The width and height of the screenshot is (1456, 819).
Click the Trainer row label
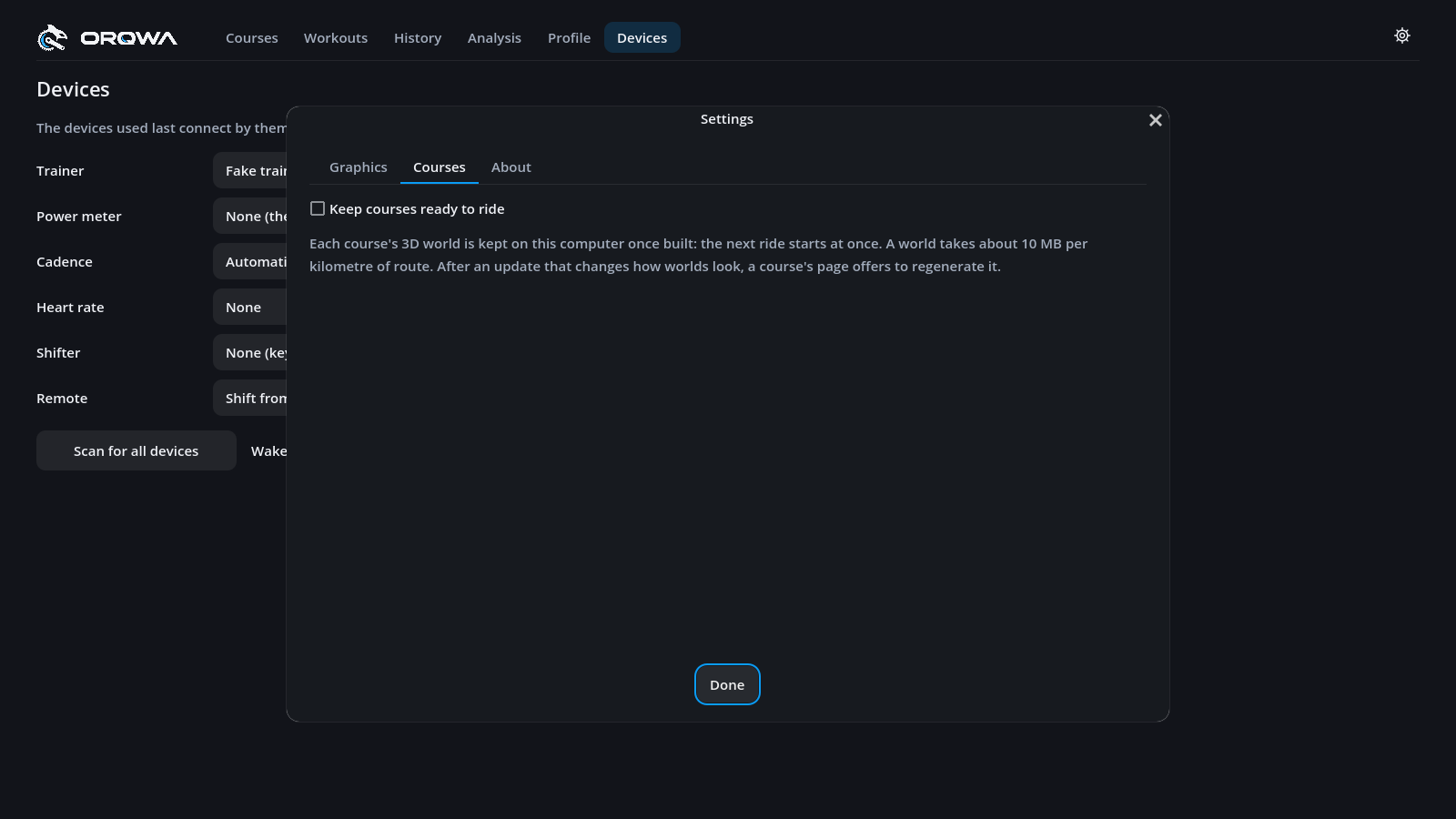(x=60, y=171)
